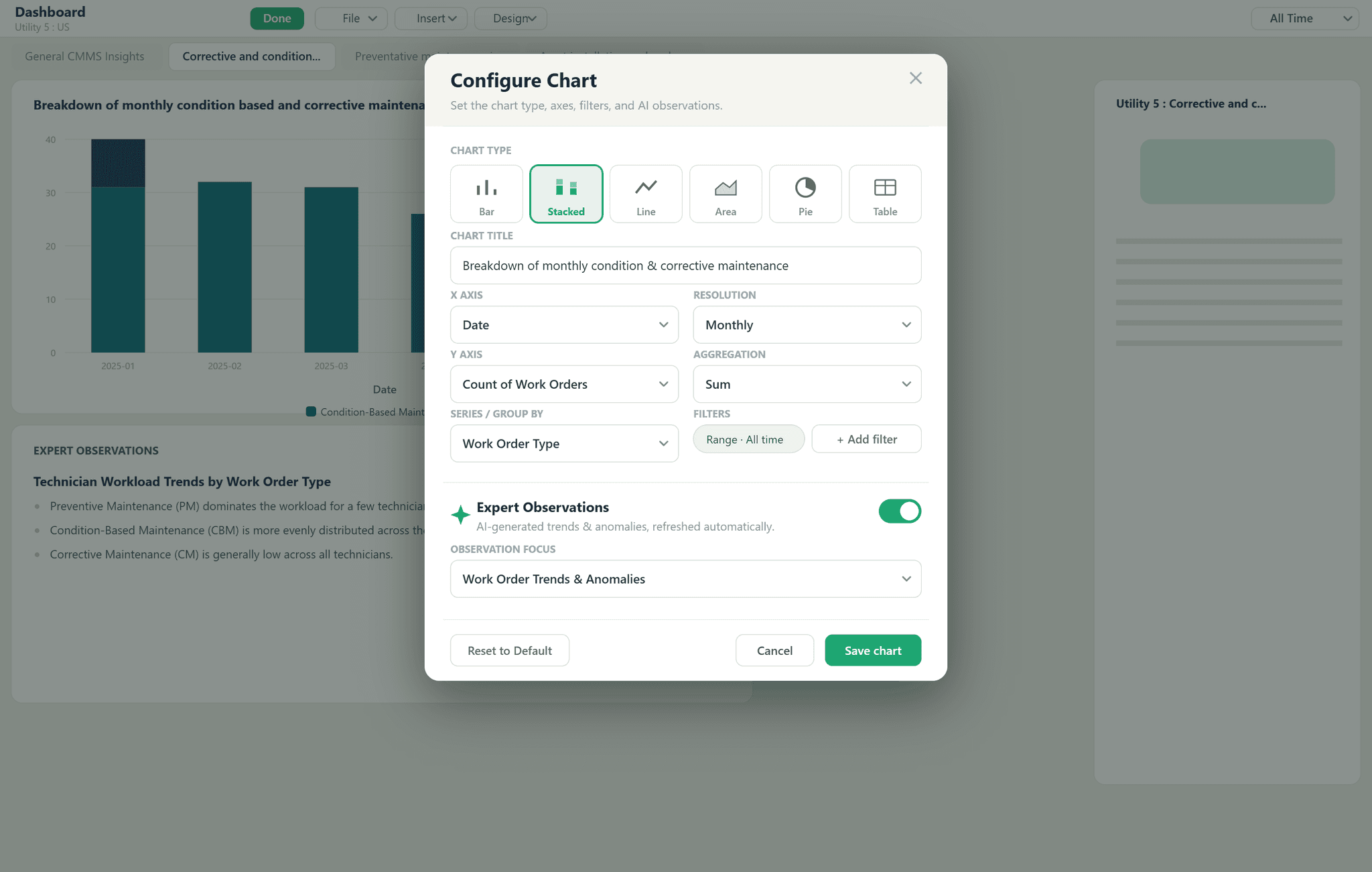Click the Dashboard title text
Screen dimensions: 1372x872
50,12
